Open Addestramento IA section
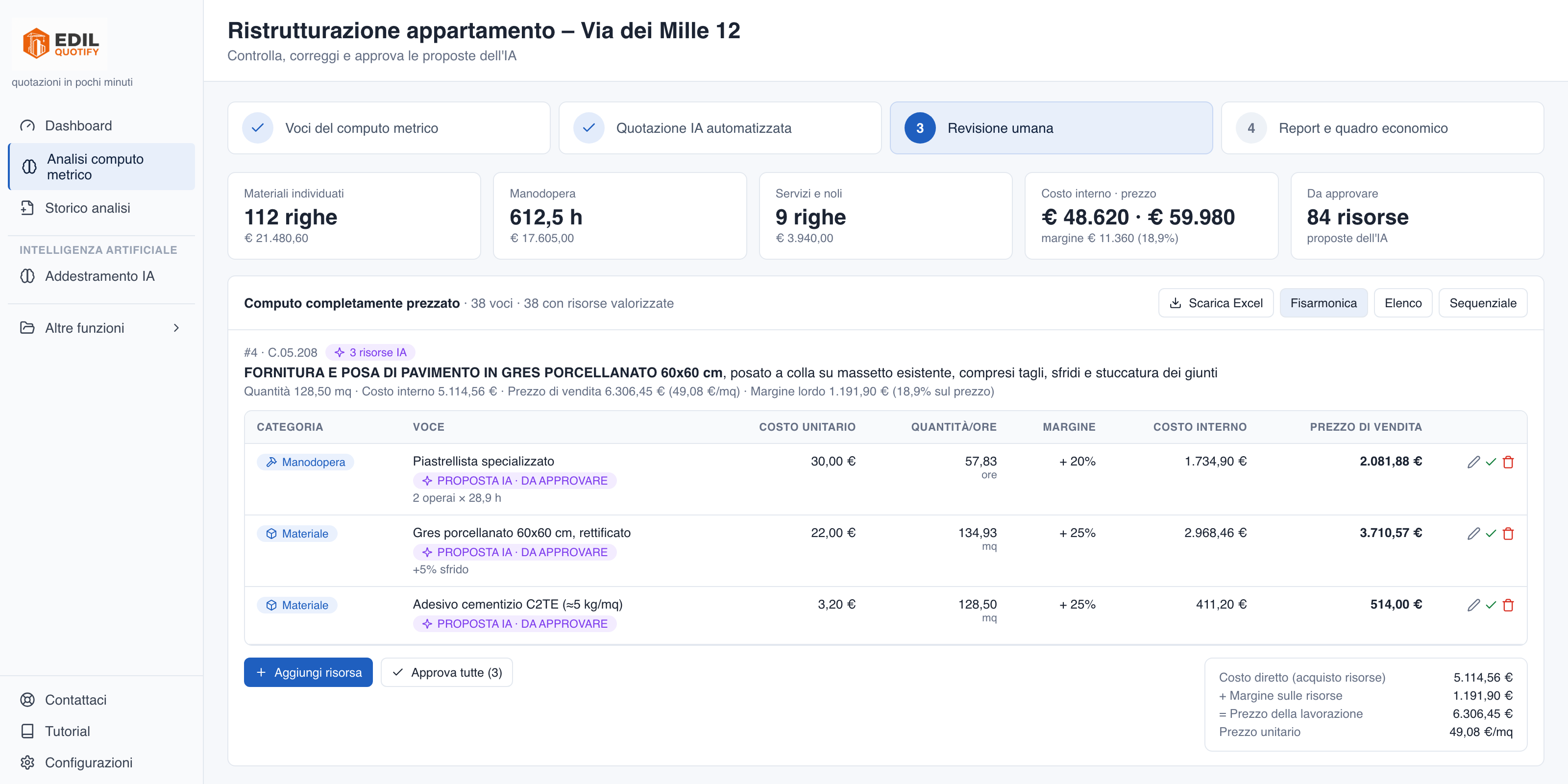Viewport: 1568px width, 784px height. [x=101, y=276]
